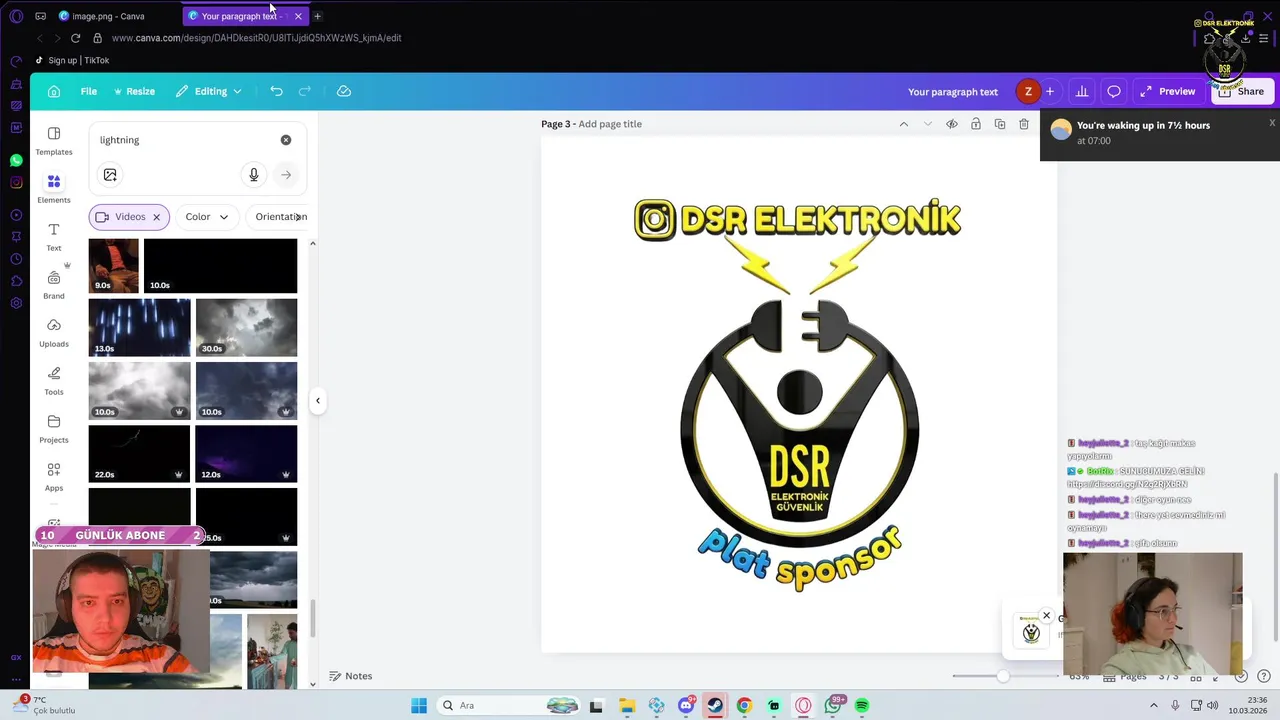Start voice search with microphone icon
The height and width of the screenshot is (720, 1280).
[x=254, y=175]
